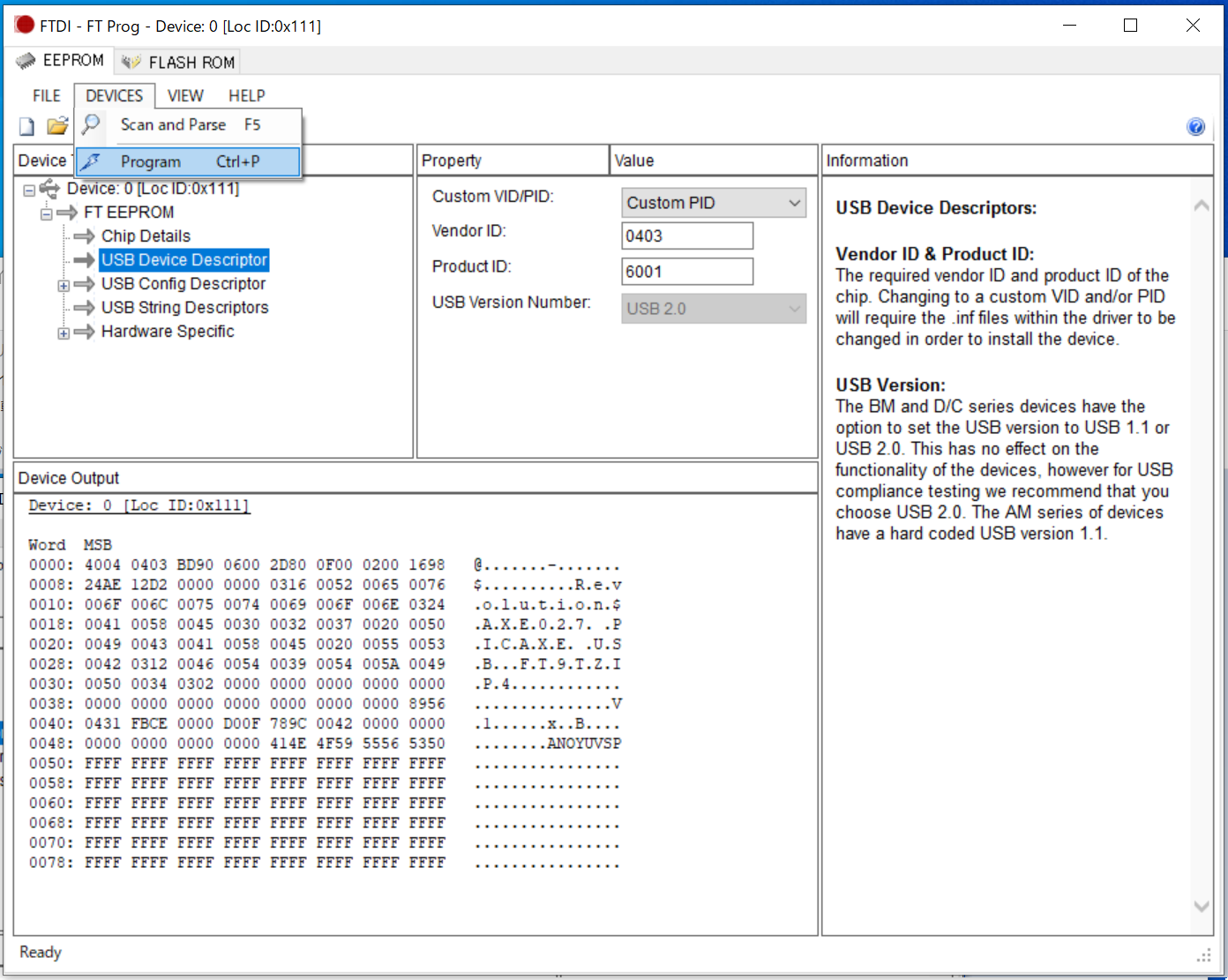1228x980 pixels.
Task: Click the Custom VID/PID: property label
Action: (x=493, y=197)
